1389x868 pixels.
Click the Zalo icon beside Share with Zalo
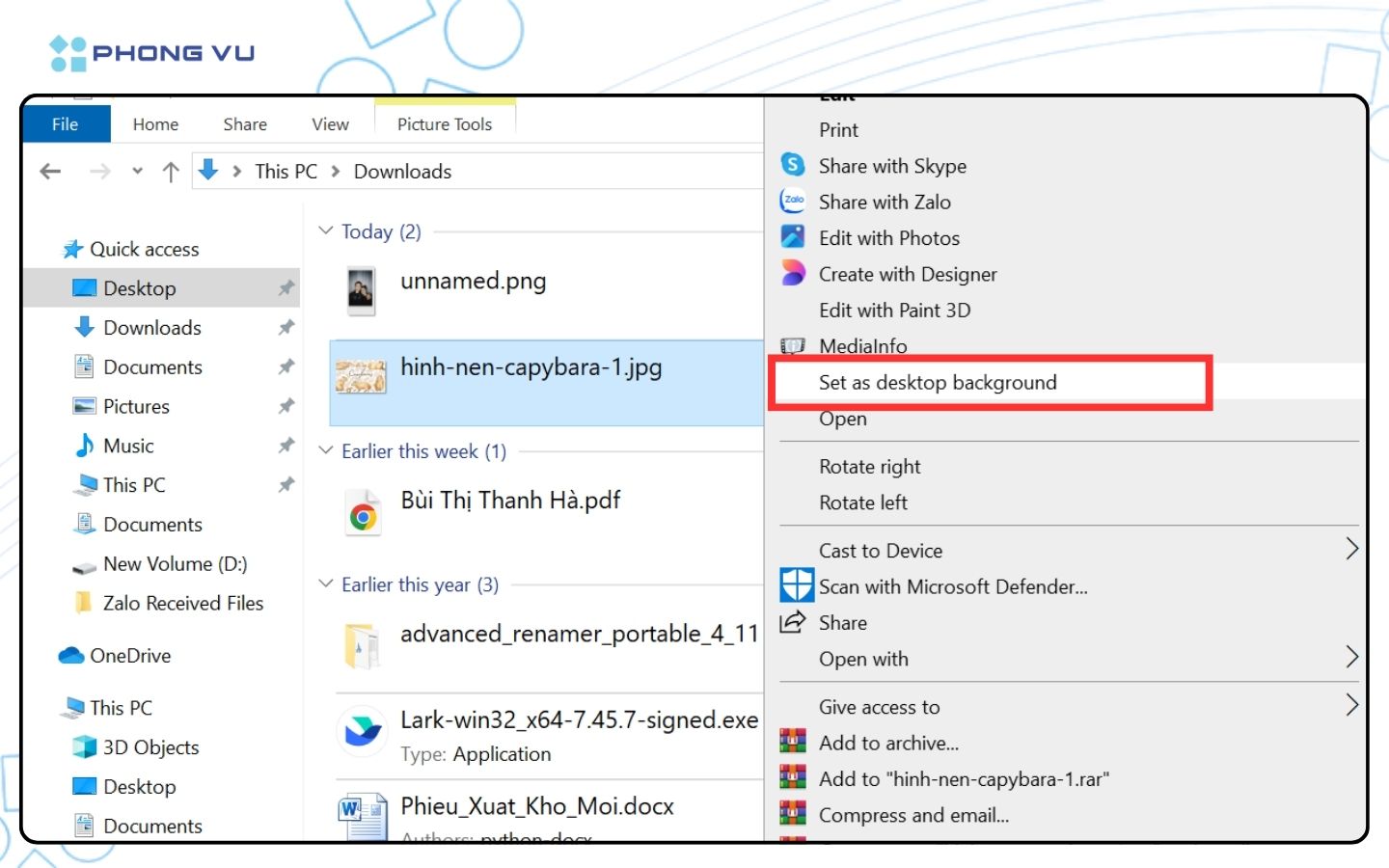(x=792, y=202)
